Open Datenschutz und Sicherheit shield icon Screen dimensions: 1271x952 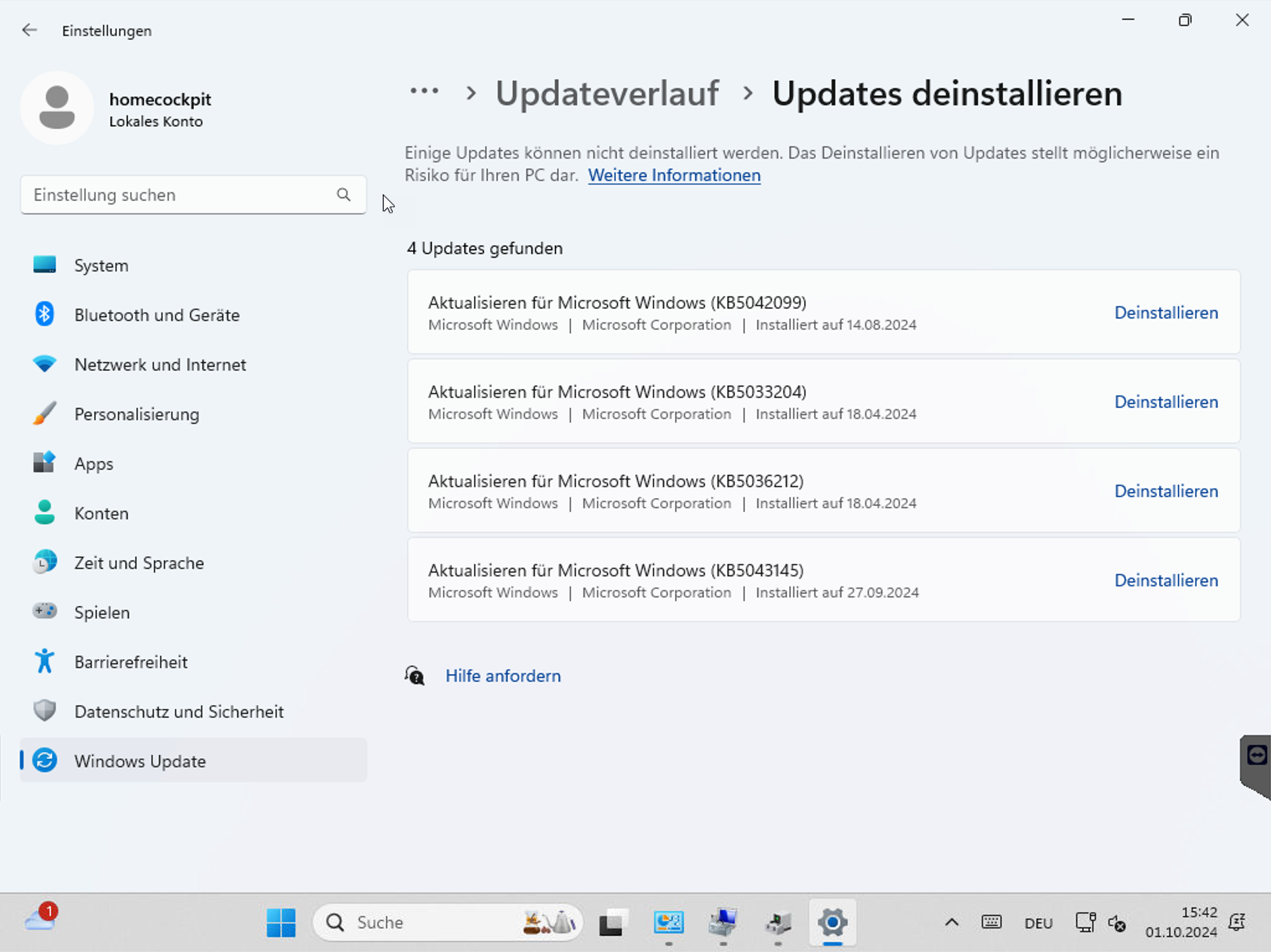pos(45,710)
